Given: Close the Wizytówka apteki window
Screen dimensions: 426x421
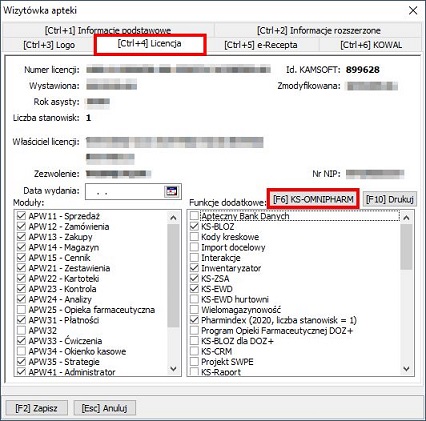Looking at the screenshot, I should click(413, 10).
